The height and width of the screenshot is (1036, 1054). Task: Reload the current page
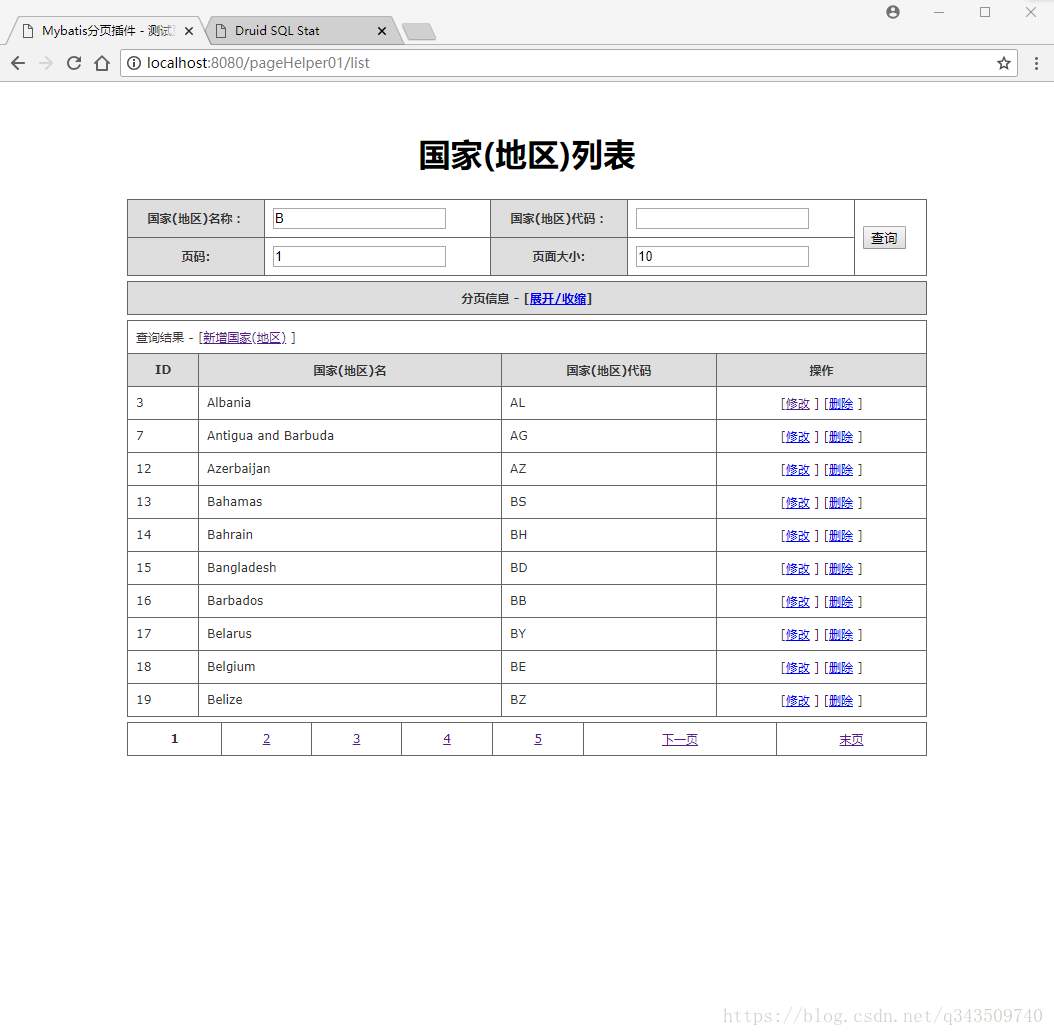coord(74,63)
